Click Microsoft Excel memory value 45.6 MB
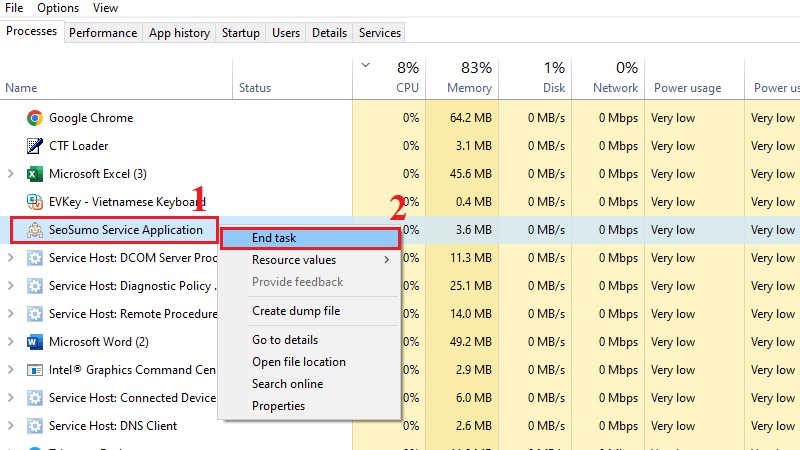The width and height of the screenshot is (800, 450). (470, 174)
